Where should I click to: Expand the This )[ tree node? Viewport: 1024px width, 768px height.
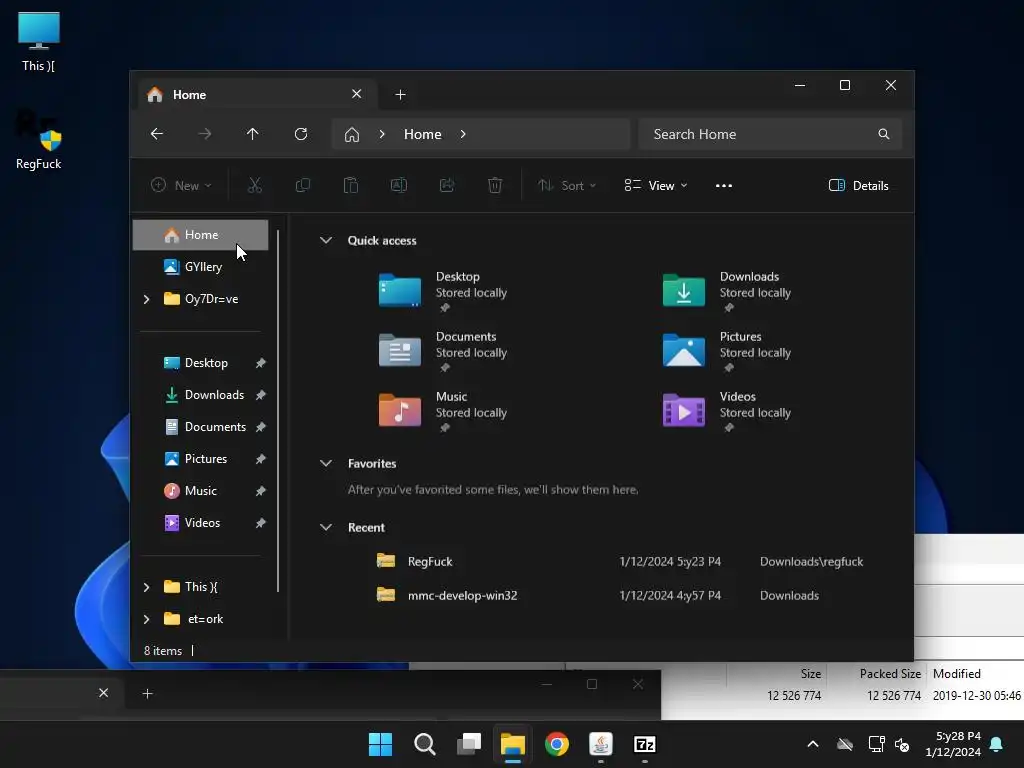click(146, 587)
